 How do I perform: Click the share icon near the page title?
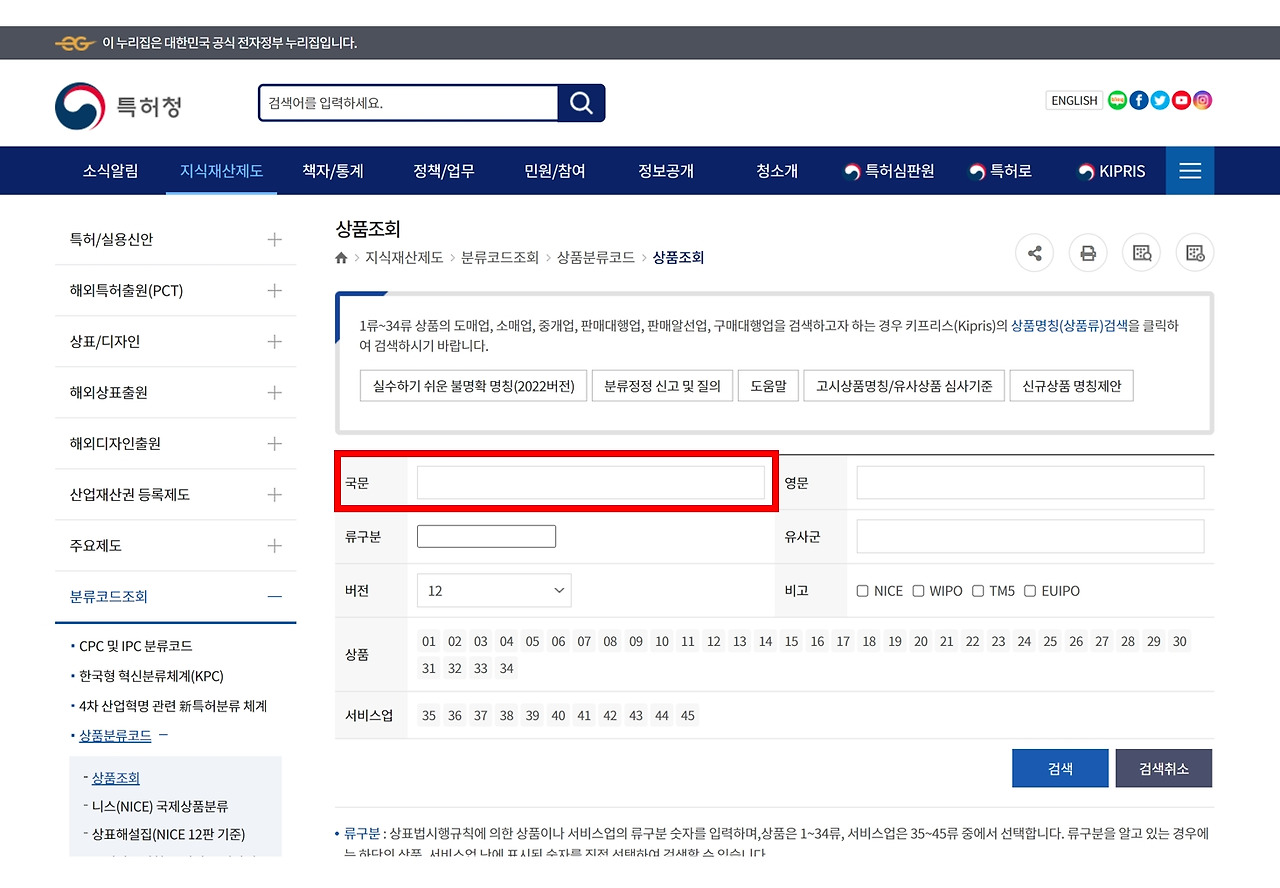tap(1034, 253)
